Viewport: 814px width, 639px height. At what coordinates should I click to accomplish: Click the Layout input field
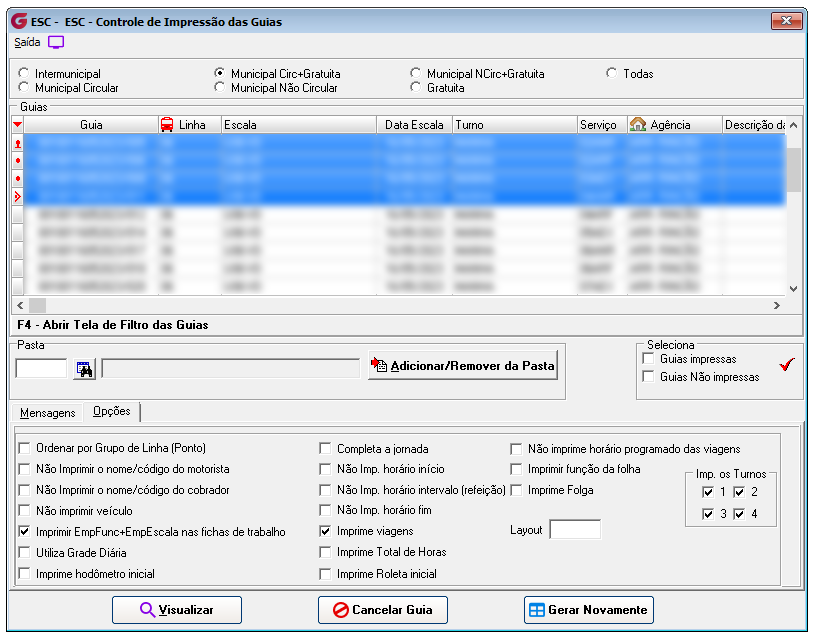pos(575,529)
